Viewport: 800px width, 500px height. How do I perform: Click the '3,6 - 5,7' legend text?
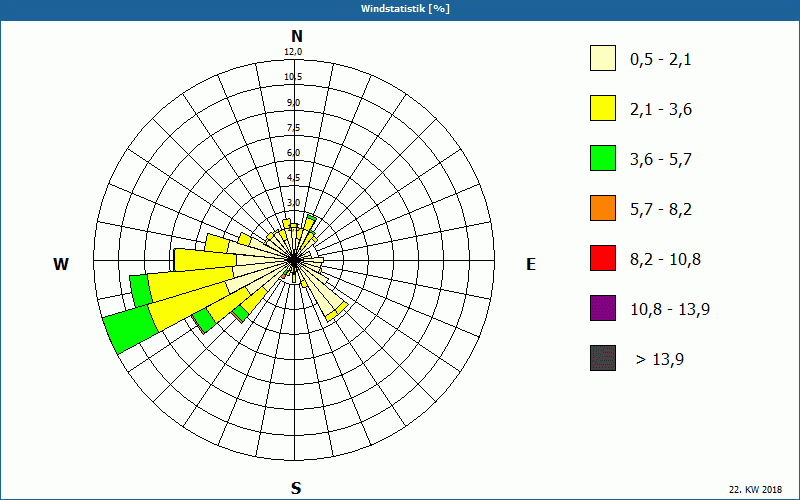coord(661,160)
